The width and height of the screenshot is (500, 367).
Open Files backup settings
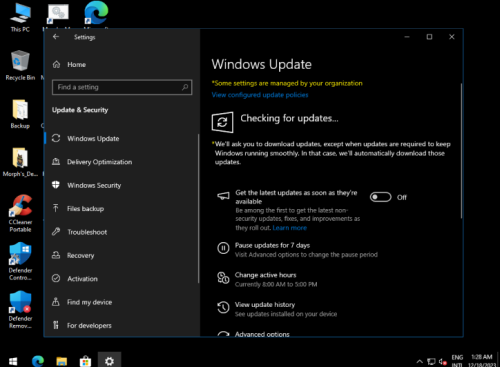[x=85, y=209]
